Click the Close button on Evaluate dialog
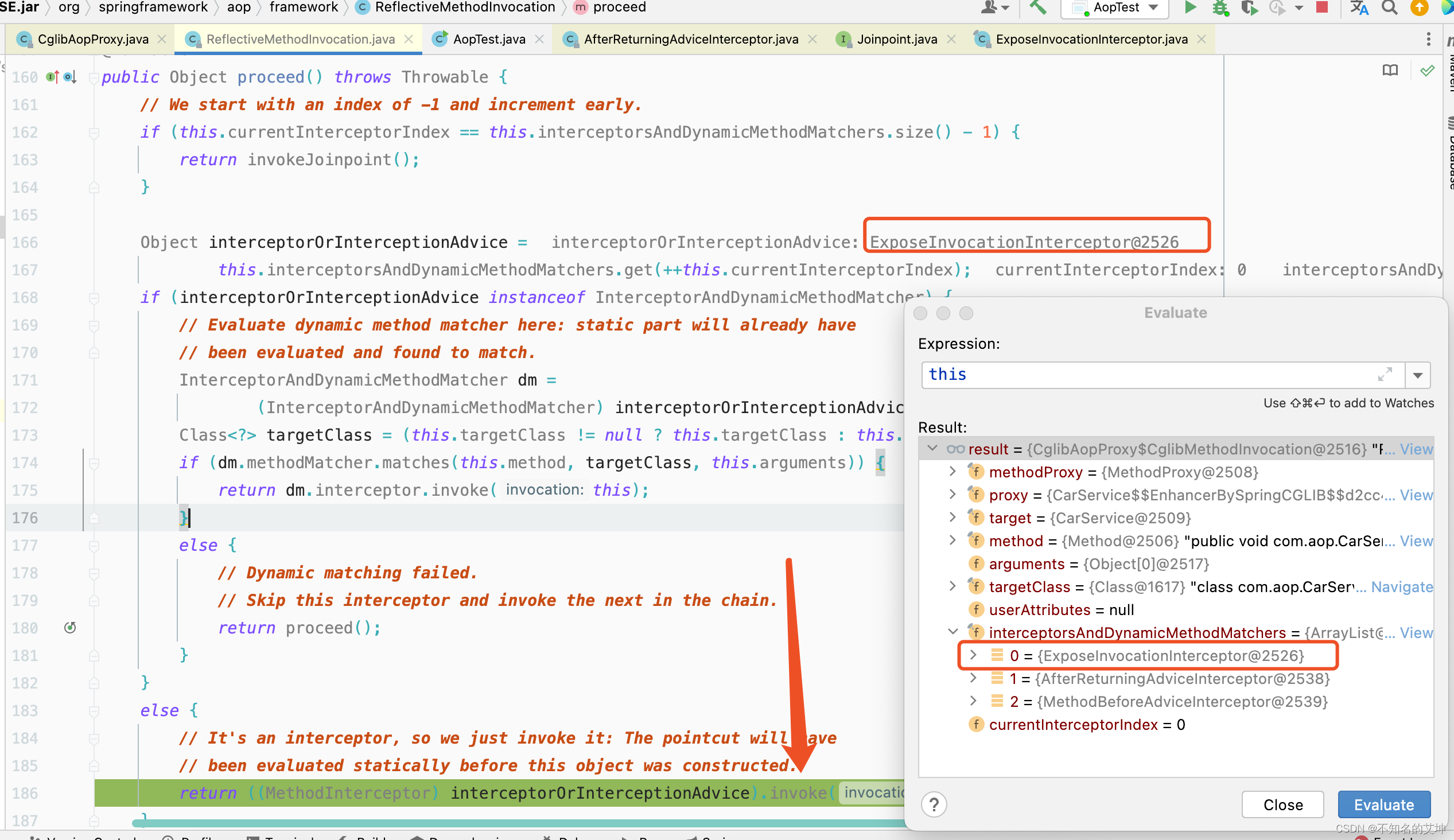 pyautogui.click(x=1282, y=805)
